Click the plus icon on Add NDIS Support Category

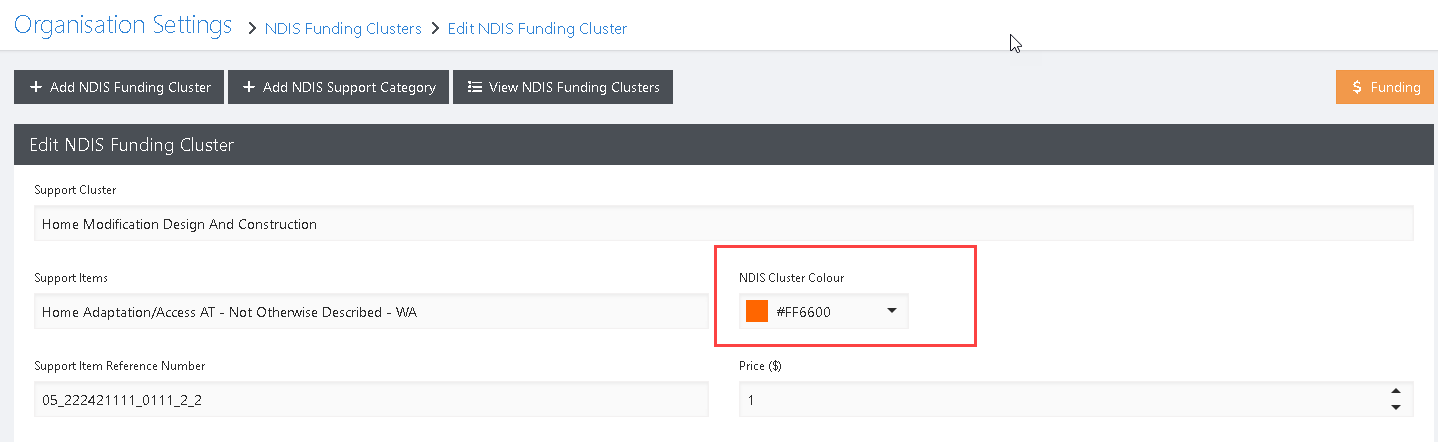(x=249, y=87)
